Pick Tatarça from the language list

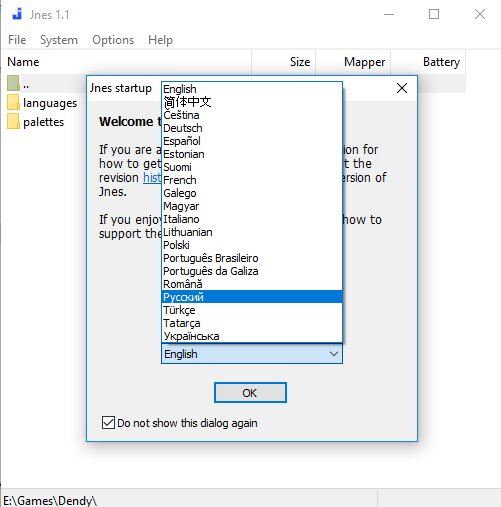tap(252, 323)
